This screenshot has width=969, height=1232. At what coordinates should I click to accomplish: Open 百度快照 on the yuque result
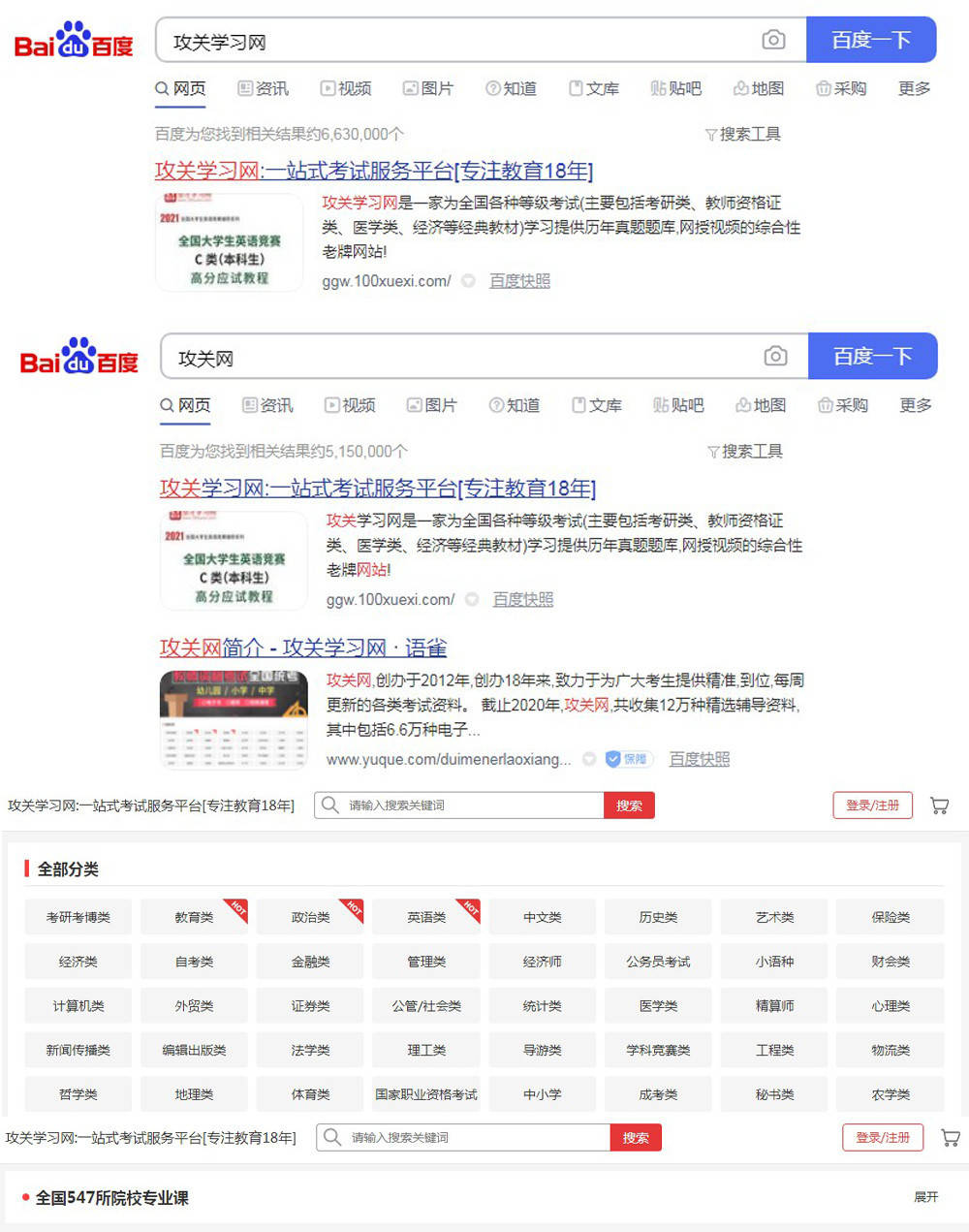coord(700,759)
